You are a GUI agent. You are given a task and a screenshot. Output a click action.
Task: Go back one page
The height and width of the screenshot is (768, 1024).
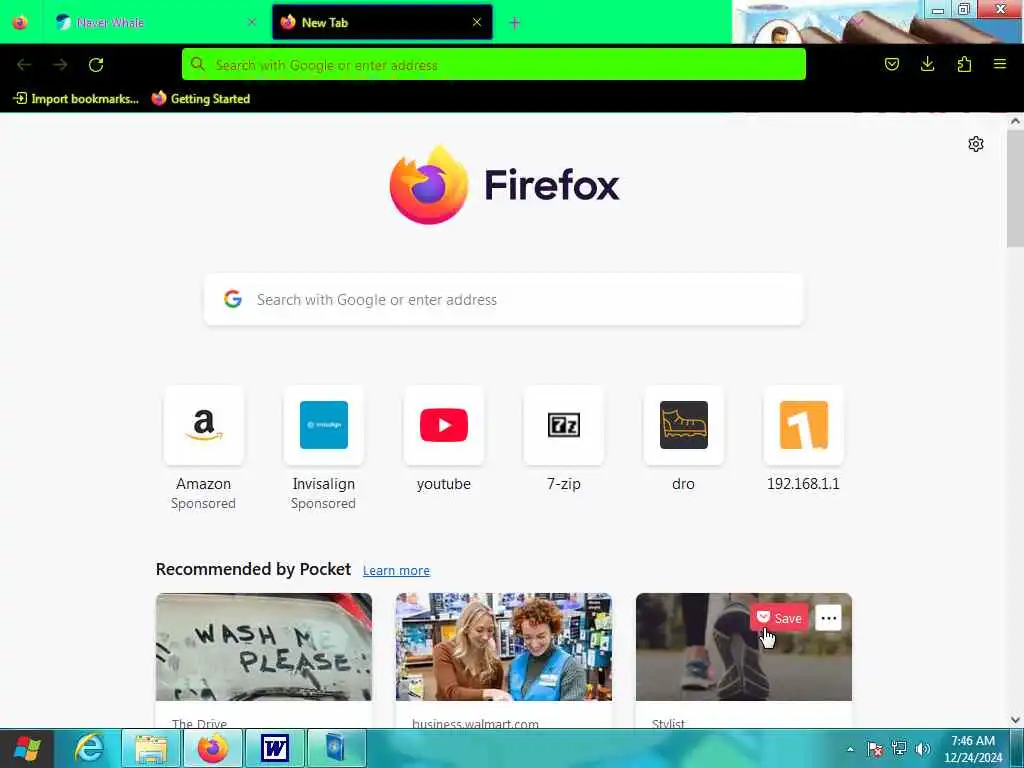click(24, 65)
